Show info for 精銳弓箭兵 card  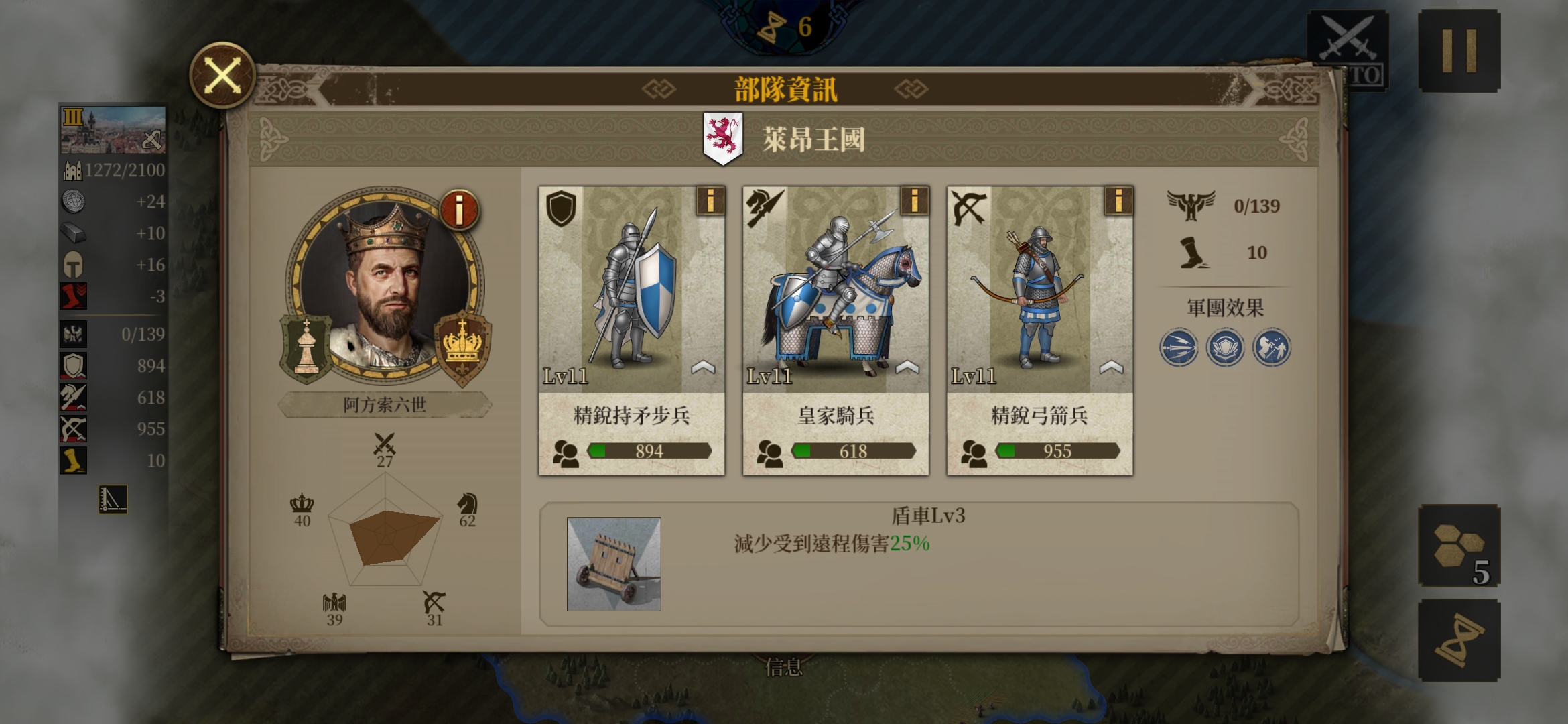tap(1118, 200)
